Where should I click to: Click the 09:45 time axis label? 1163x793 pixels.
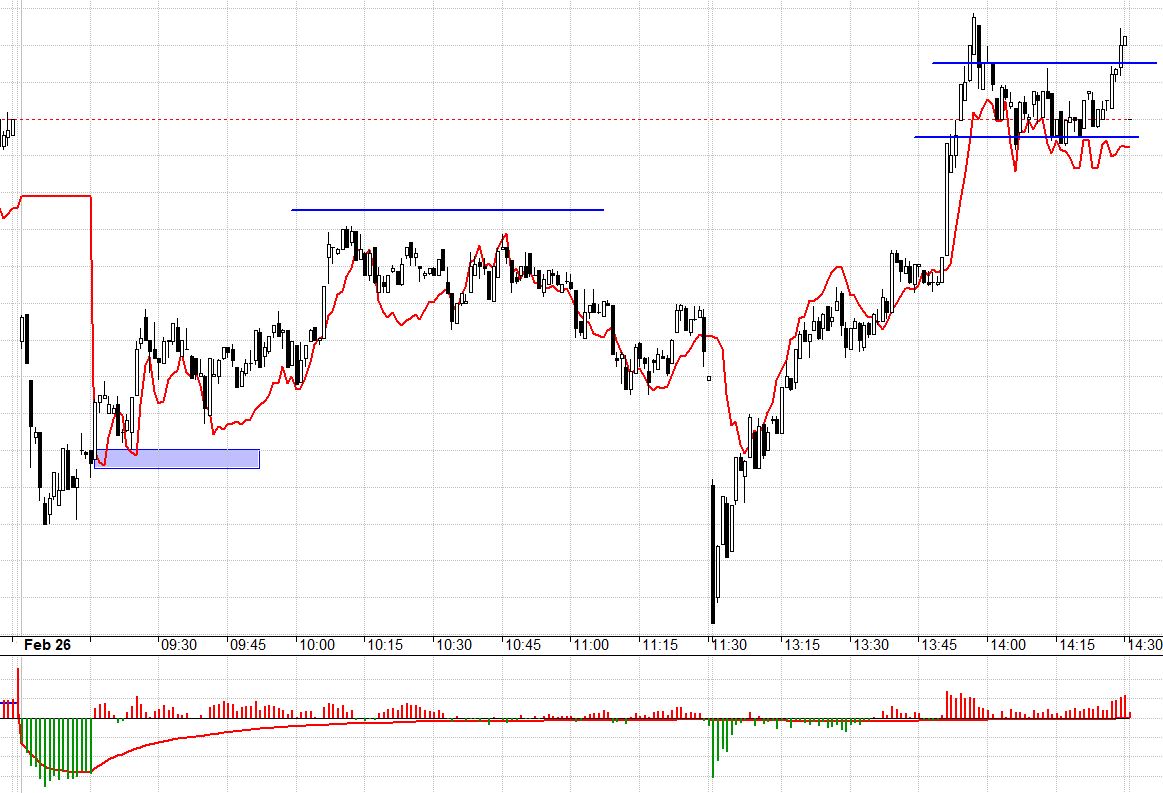[x=248, y=645]
